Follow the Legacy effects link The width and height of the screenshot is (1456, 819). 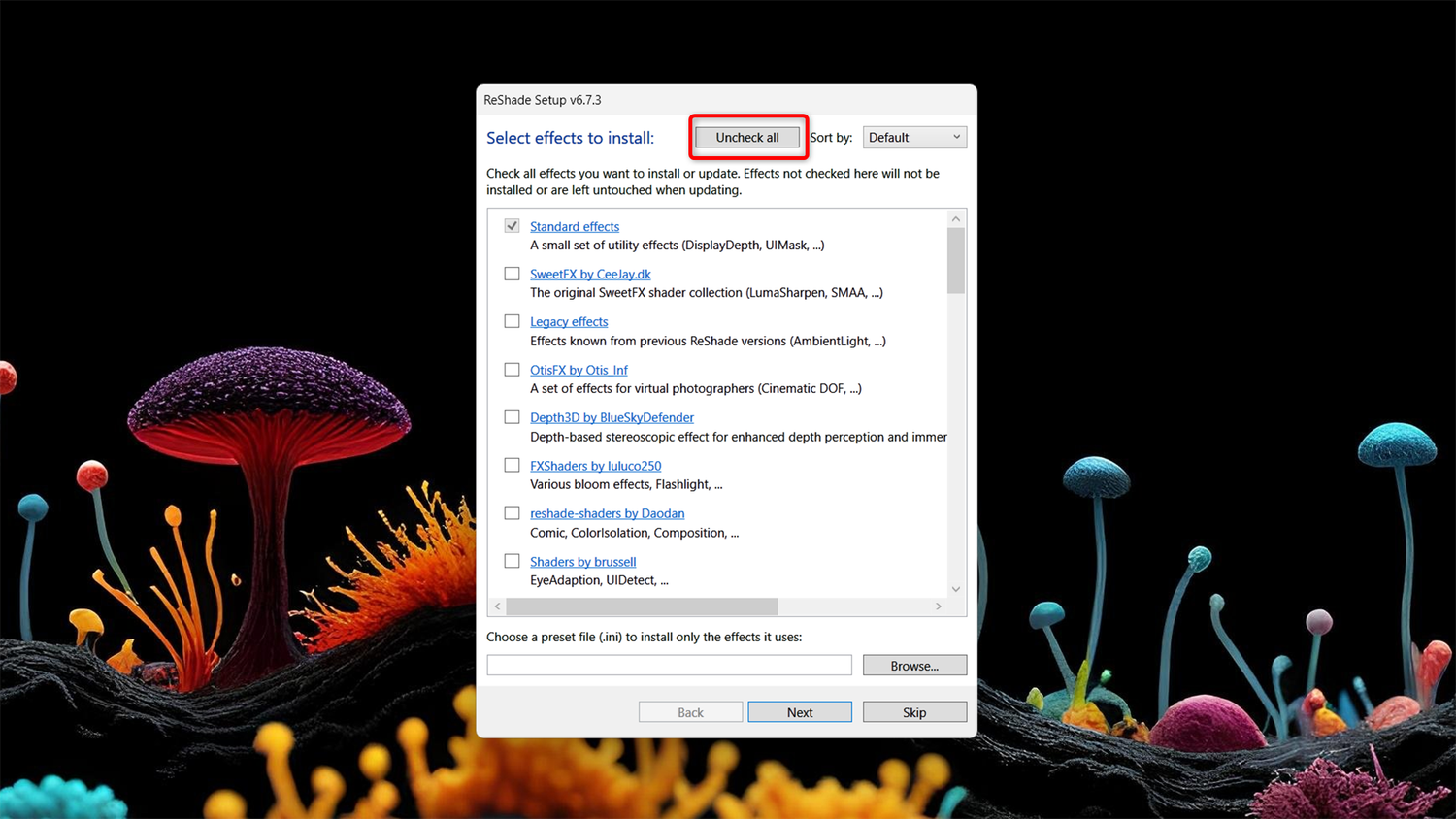(569, 322)
